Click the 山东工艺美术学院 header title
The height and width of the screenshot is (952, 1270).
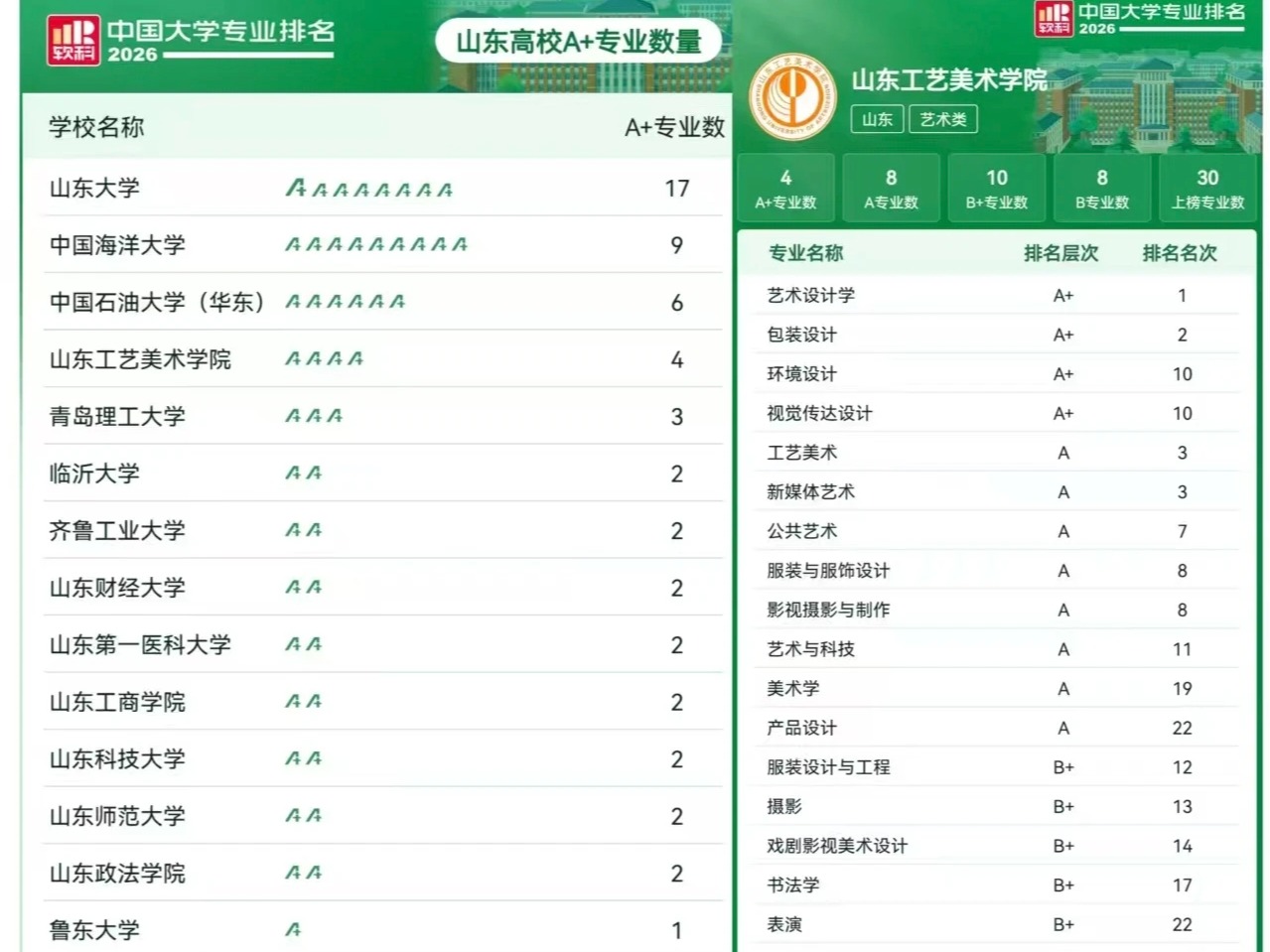pyautogui.click(x=949, y=80)
